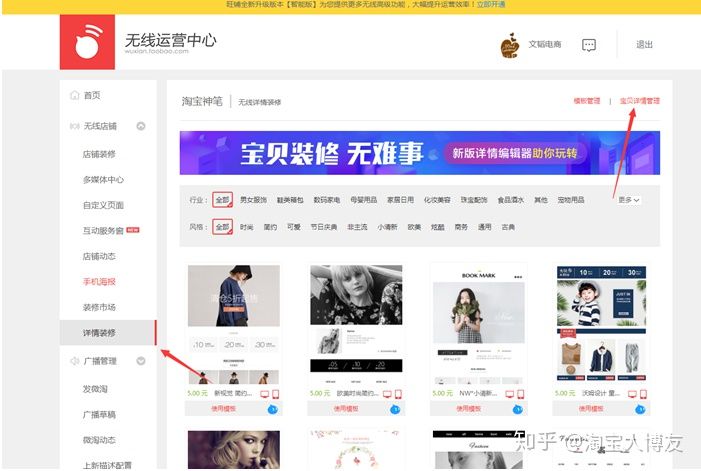Screen dimensions: 701x471
Task: Click 使用模板 under 新视觉 template
Action: pos(224,408)
